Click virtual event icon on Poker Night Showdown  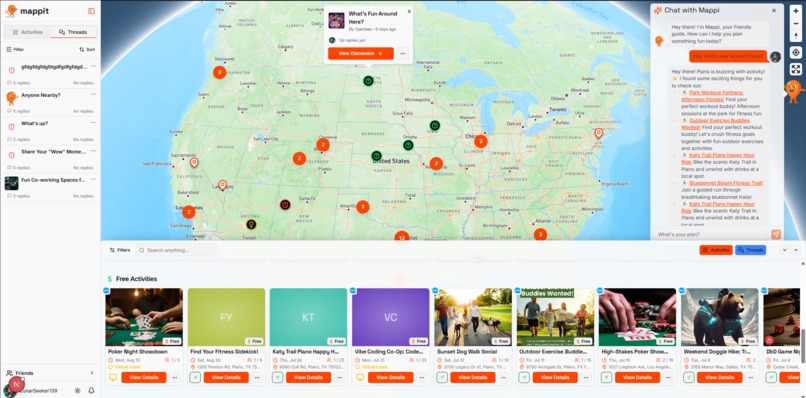coord(113,377)
